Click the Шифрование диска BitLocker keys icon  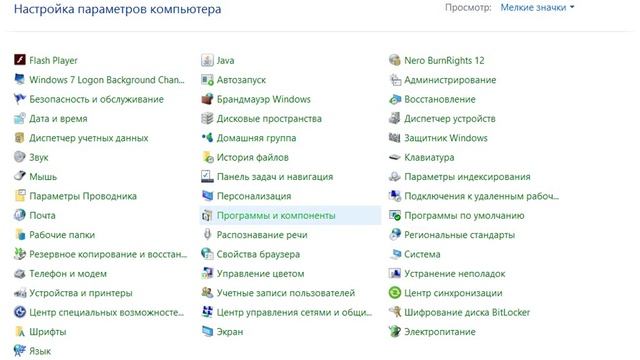point(395,312)
